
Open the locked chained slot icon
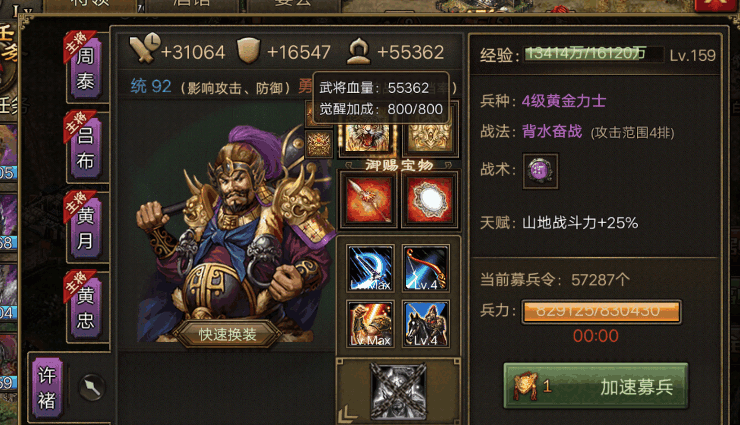point(398,391)
